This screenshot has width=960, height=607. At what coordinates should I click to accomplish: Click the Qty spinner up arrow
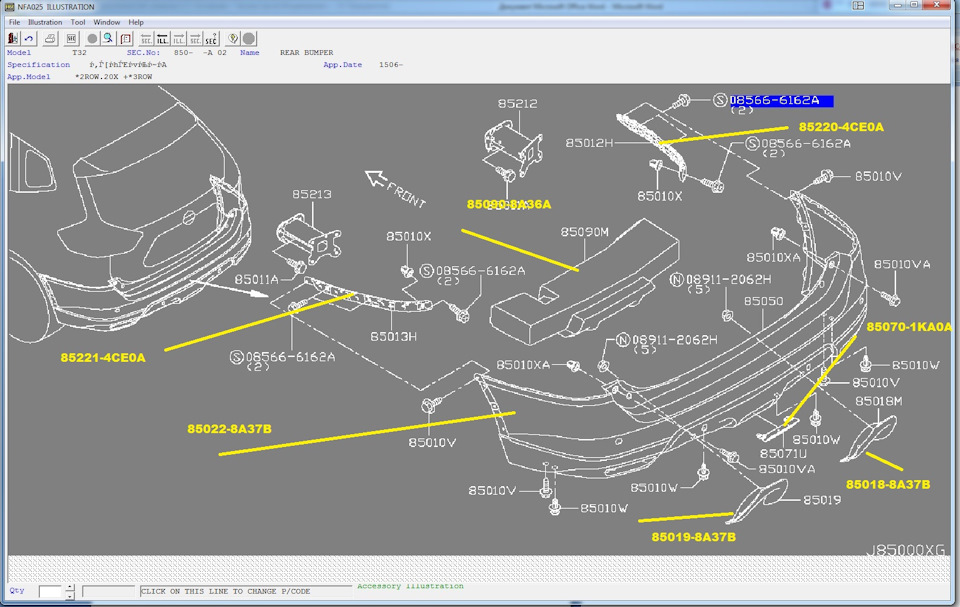69,588
